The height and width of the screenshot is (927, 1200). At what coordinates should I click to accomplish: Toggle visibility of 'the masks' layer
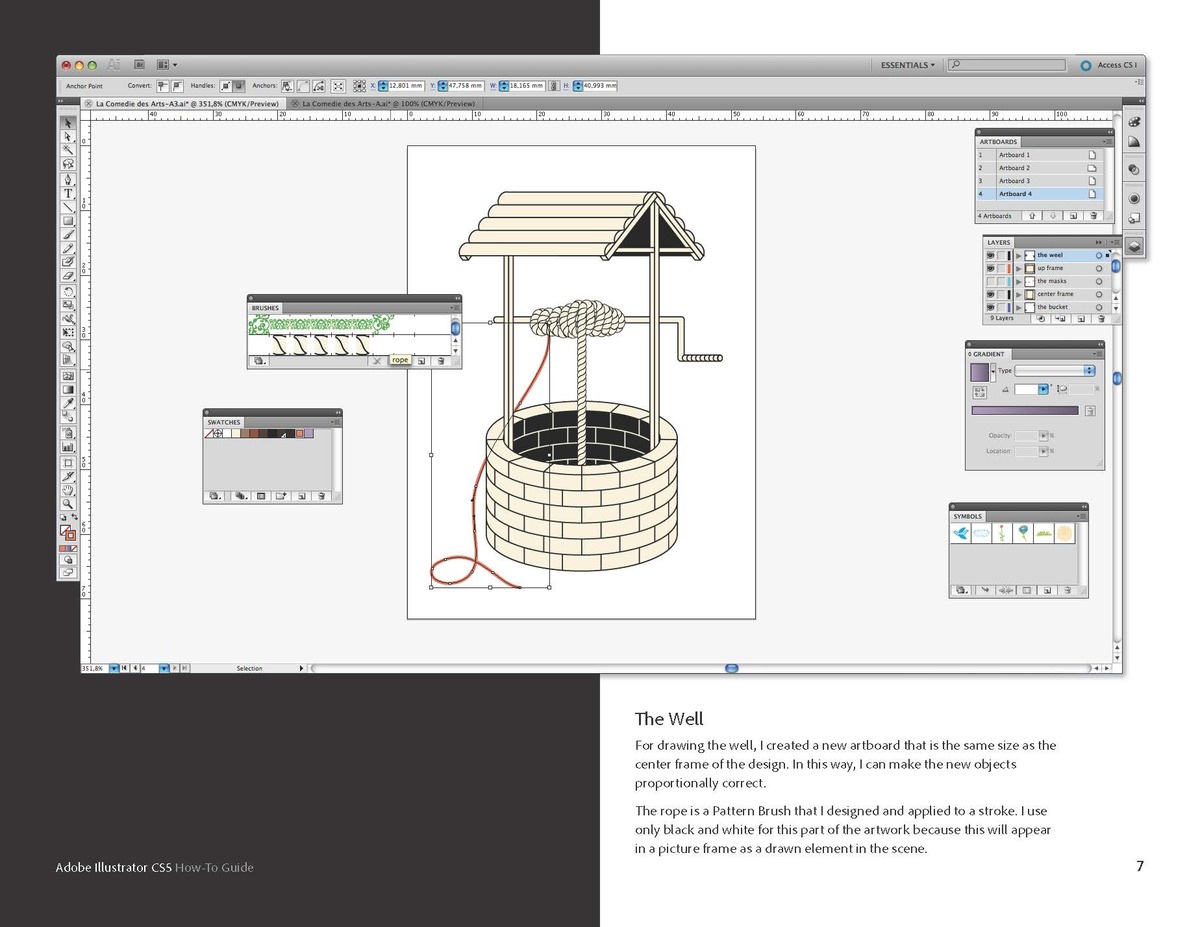(x=990, y=281)
